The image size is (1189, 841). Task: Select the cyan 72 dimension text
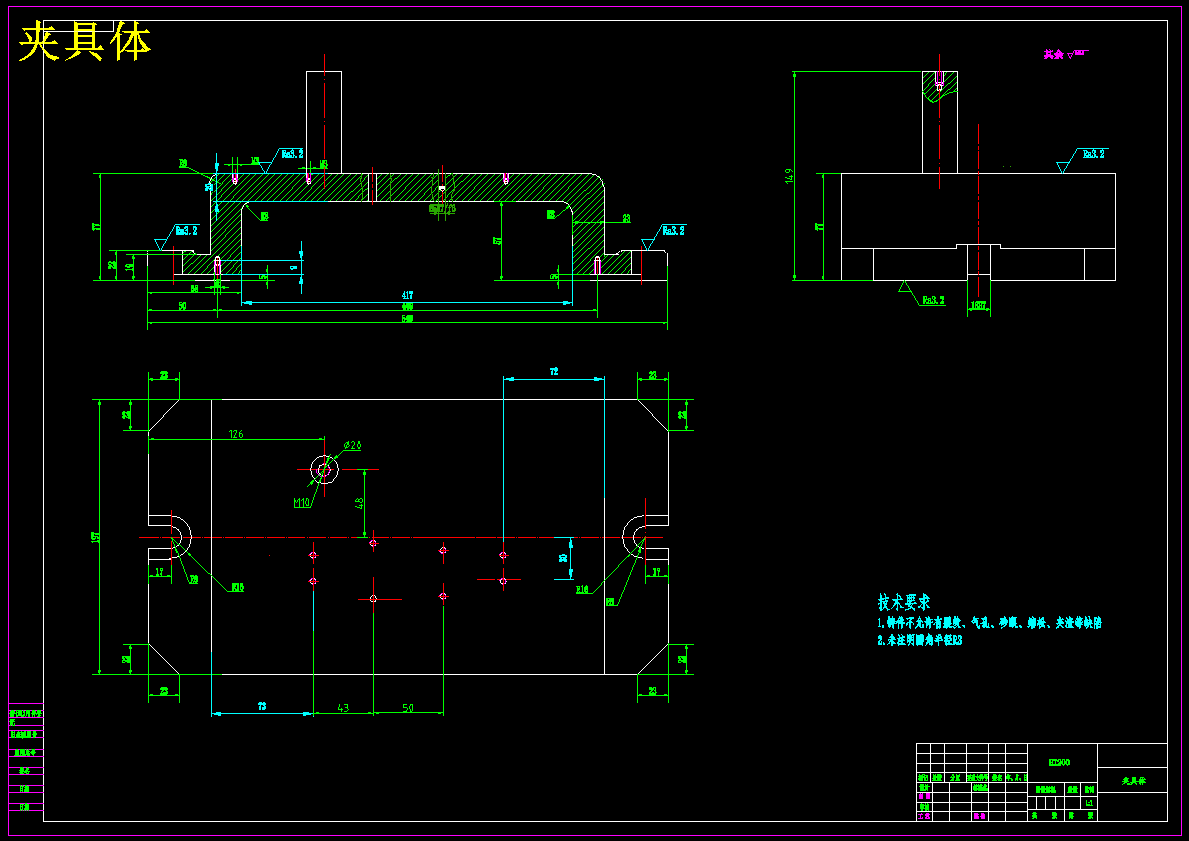[554, 372]
